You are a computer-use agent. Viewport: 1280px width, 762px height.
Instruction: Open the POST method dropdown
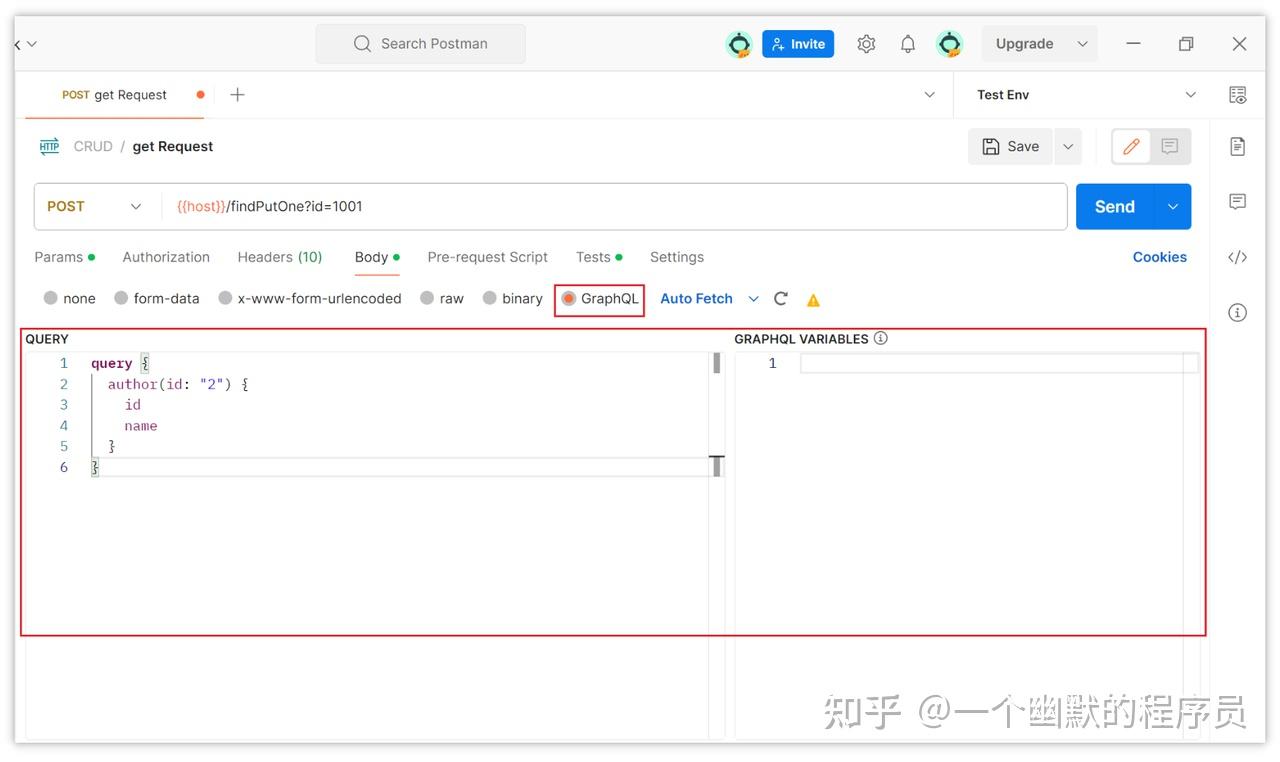coord(95,206)
